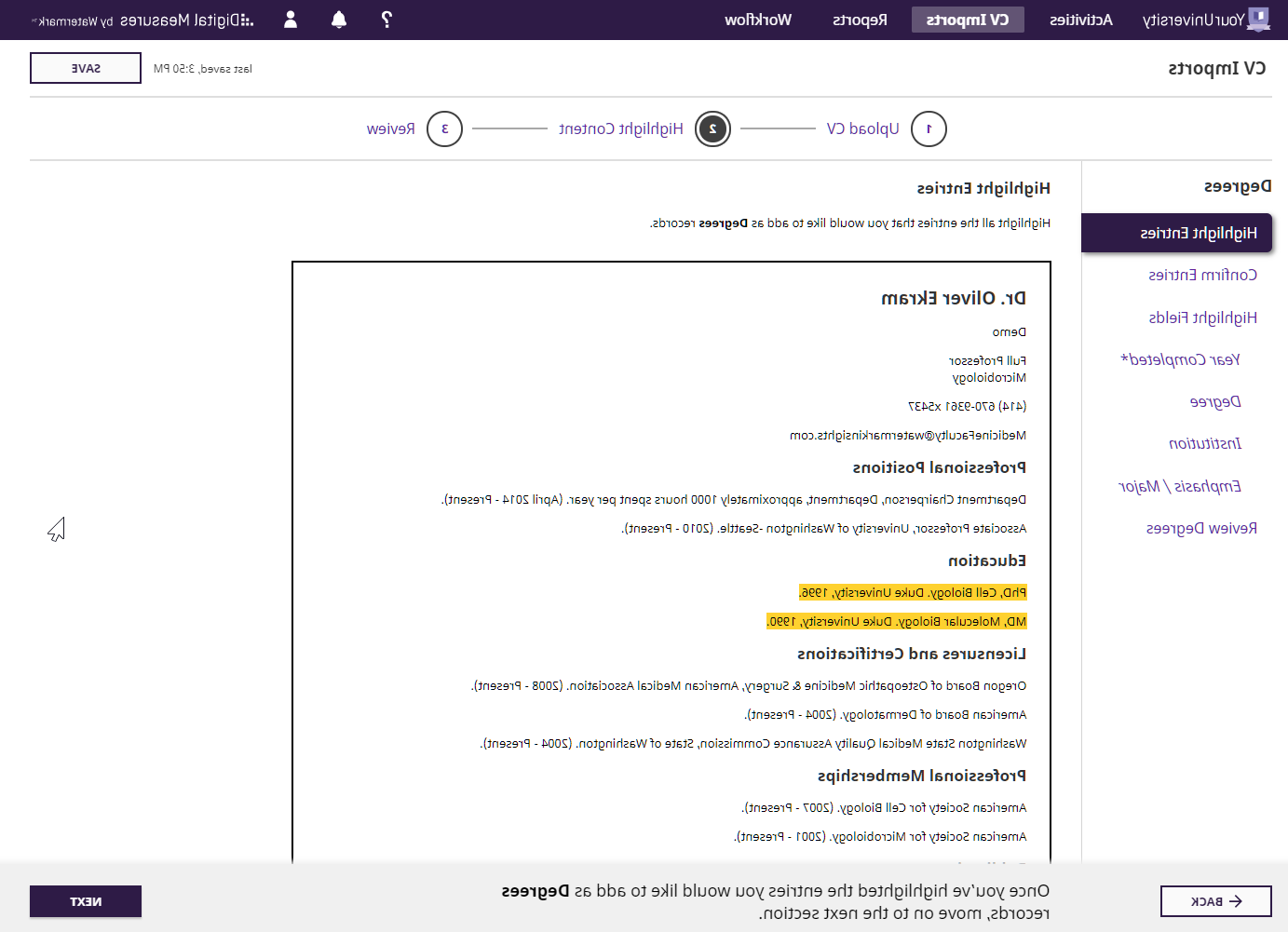
Task: Click highlighted MD, Molecular Biology entry
Action: coord(897,621)
